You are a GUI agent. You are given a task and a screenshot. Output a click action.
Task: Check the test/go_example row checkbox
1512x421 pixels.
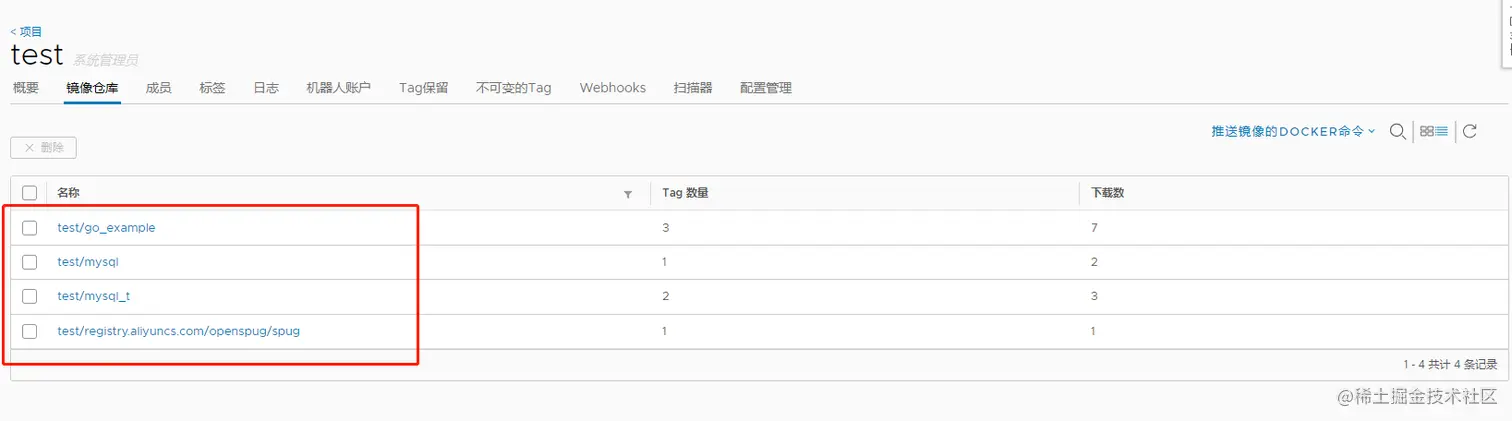pos(29,228)
